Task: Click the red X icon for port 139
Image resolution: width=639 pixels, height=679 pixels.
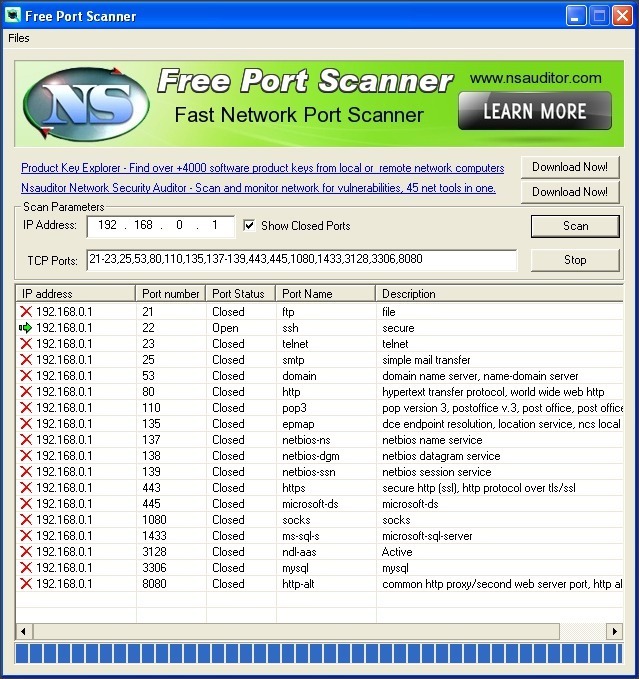Action: click(26, 472)
